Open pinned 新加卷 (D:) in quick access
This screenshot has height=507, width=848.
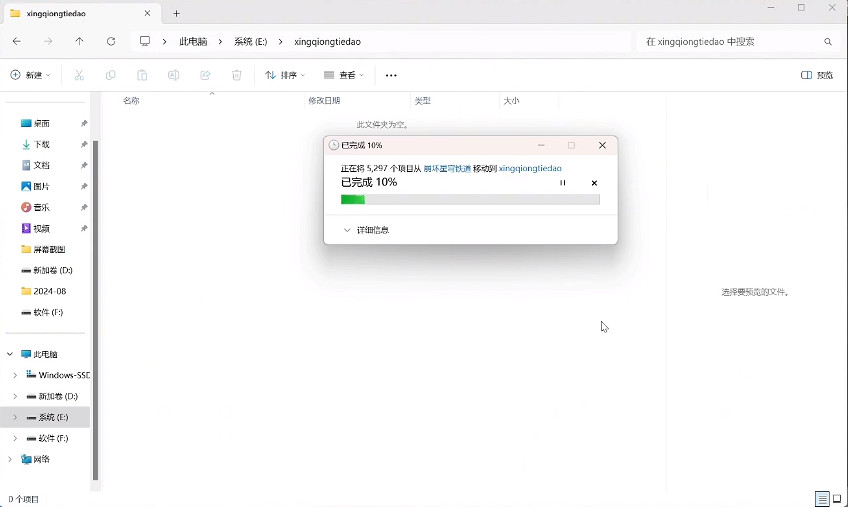click(49, 270)
